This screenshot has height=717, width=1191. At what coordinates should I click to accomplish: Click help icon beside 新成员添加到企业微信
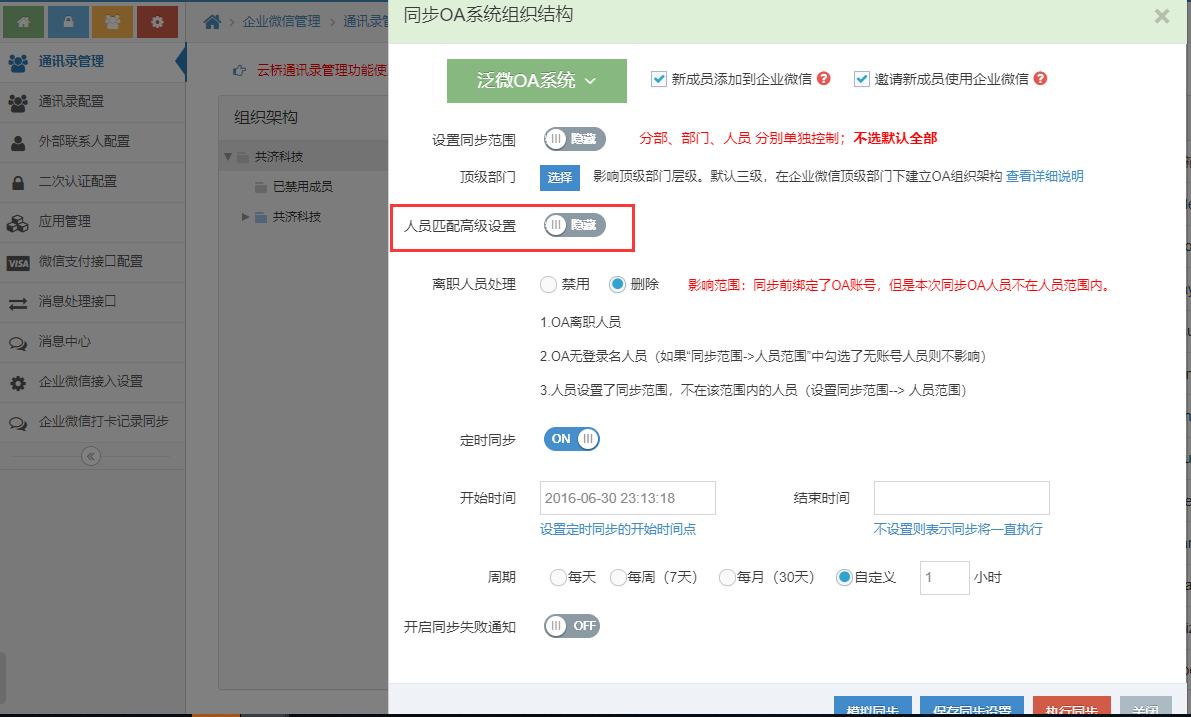tap(824, 79)
